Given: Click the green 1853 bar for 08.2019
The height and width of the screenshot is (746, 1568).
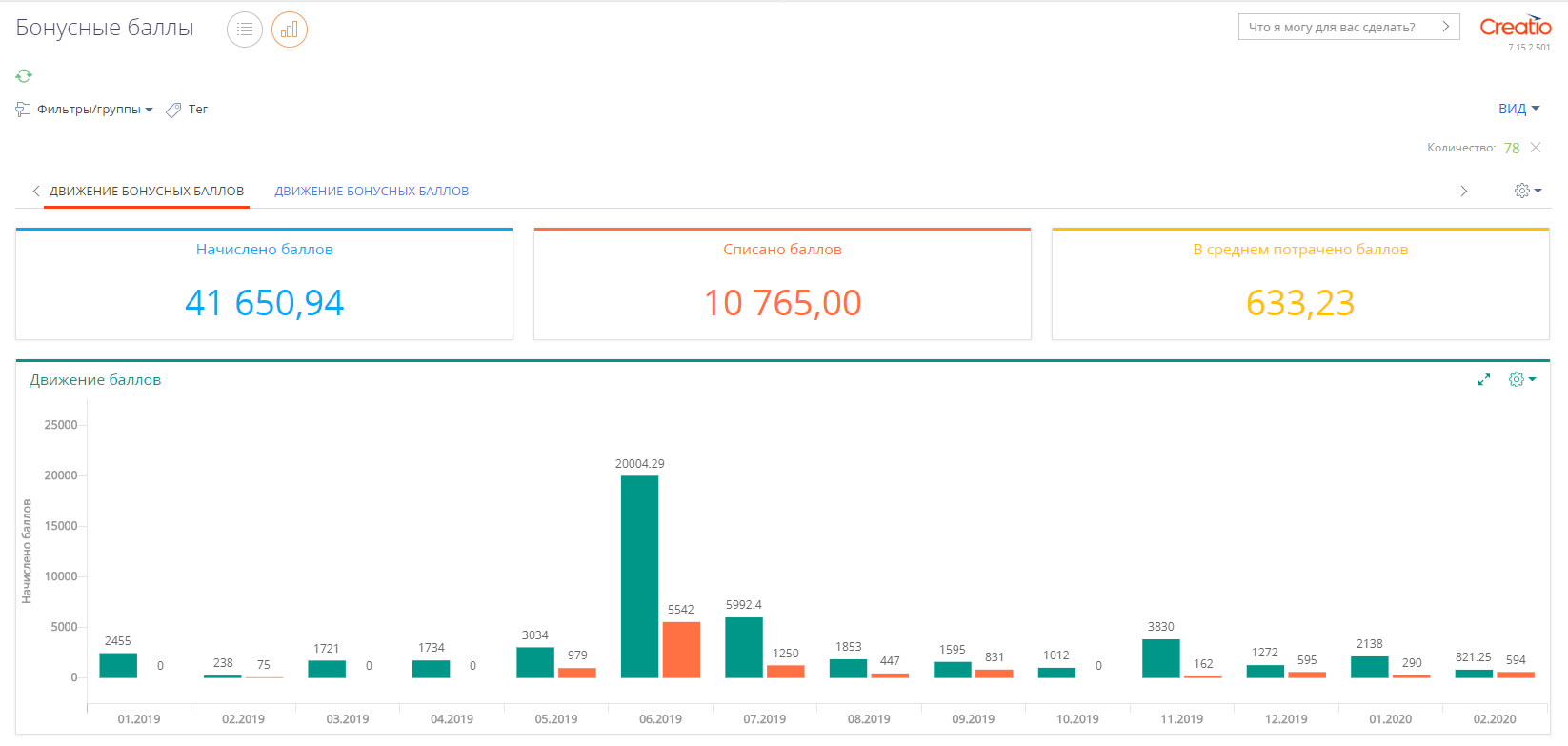Looking at the screenshot, I should click(x=849, y=669).
